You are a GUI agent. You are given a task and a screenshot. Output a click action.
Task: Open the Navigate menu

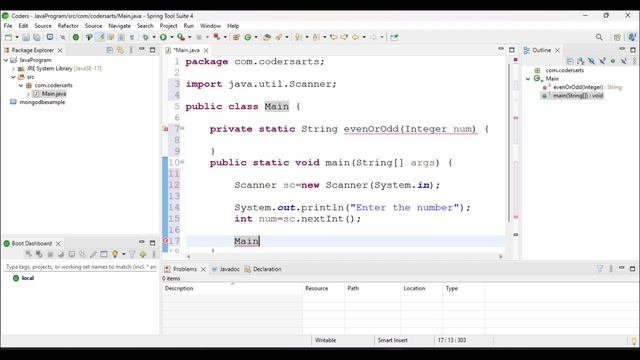(x=119, y=26)
